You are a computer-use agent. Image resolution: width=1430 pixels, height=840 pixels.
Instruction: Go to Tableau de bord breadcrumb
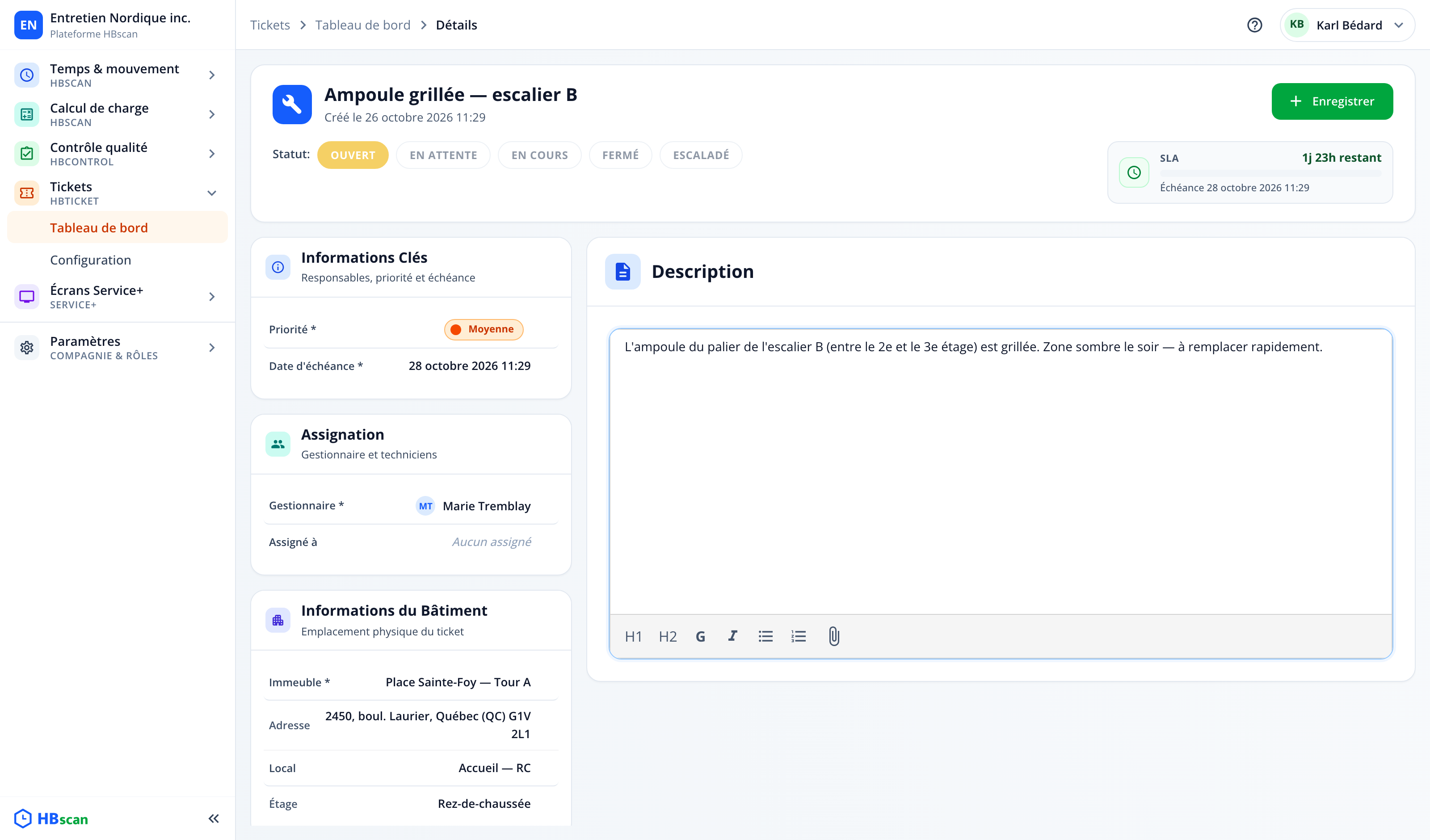[x=362, y=25]
